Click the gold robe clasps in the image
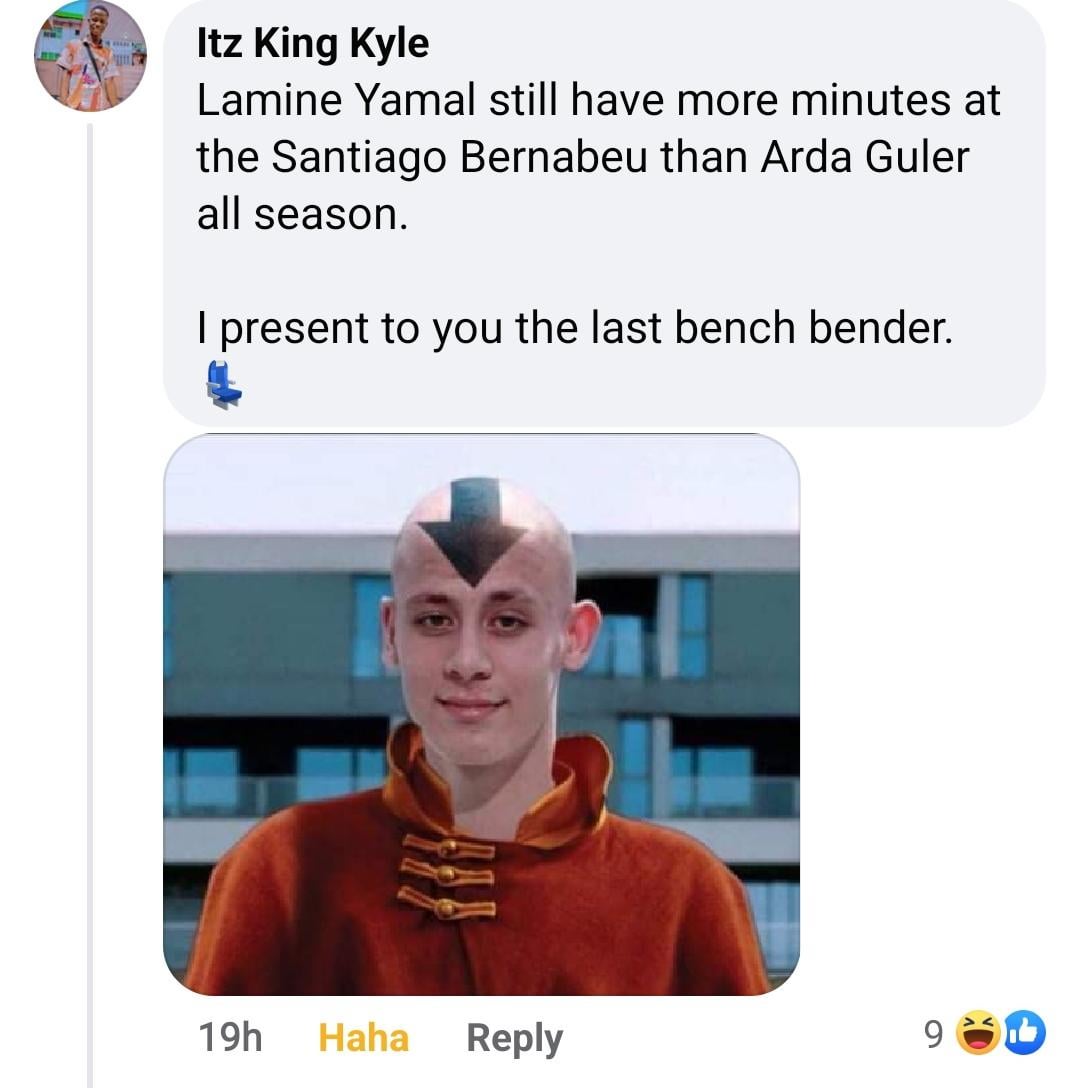Image resolution: width=1080 pixels, height=1088 pixels. coord(448,877)
